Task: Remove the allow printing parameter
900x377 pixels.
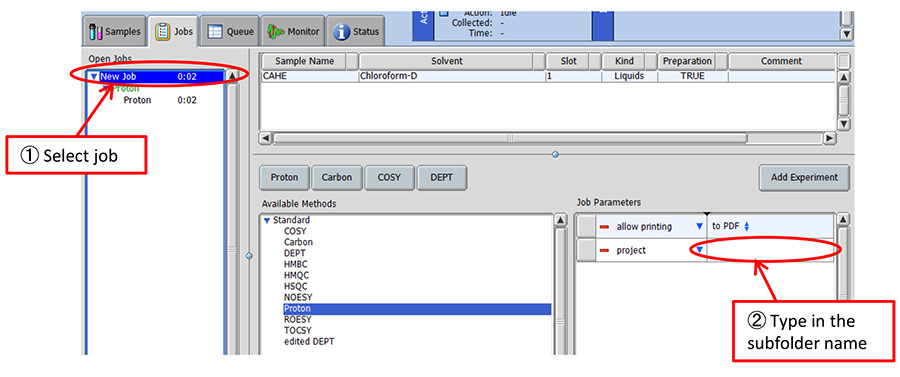Action: 604,227
